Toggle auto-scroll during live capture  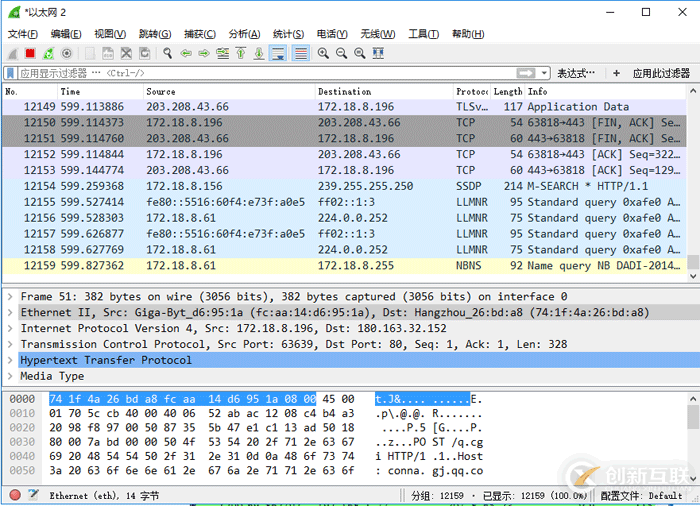coord(278,53)
